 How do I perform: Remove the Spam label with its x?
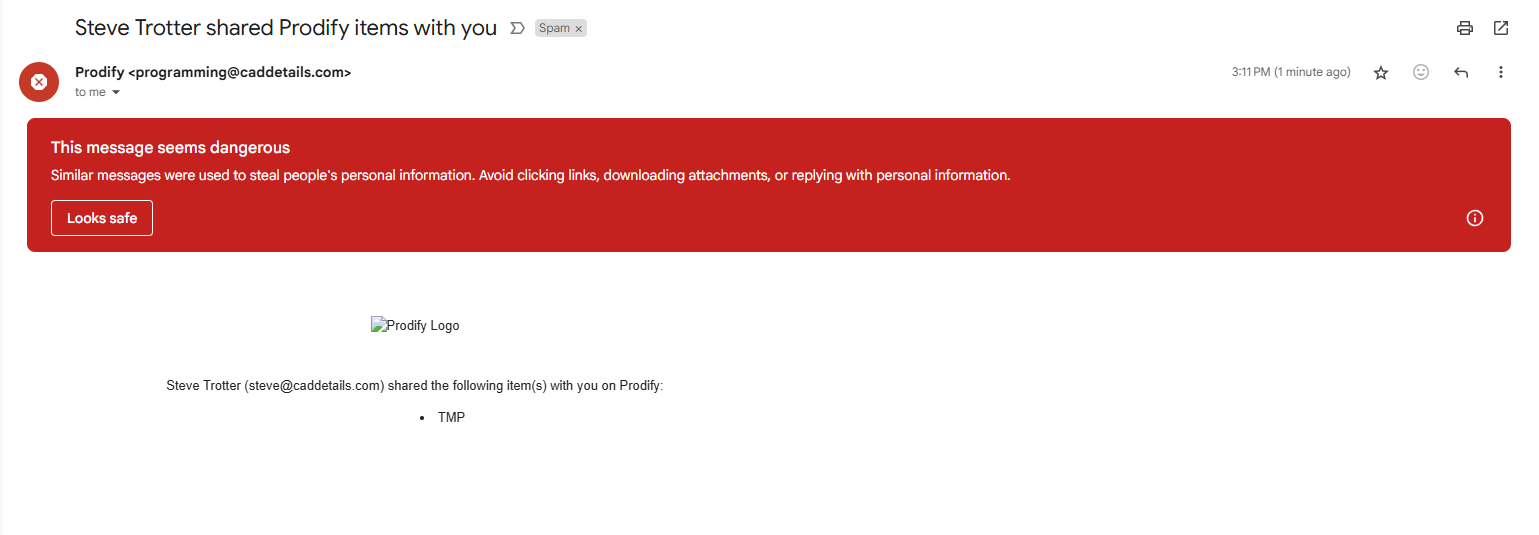[578, 29]
